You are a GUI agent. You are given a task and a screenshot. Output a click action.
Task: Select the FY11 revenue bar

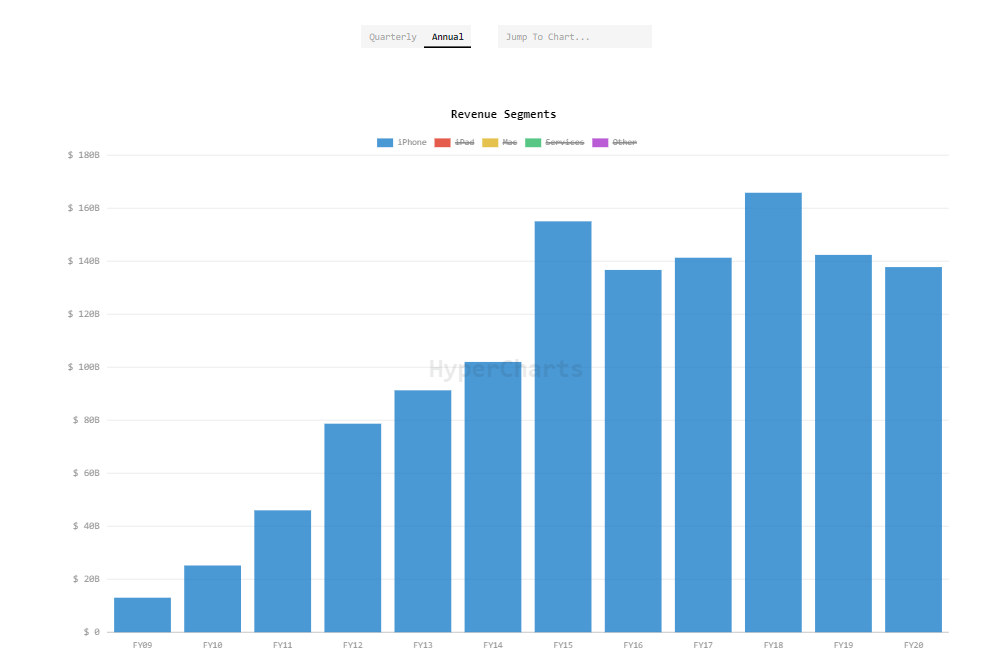click(x=283, y=571)
